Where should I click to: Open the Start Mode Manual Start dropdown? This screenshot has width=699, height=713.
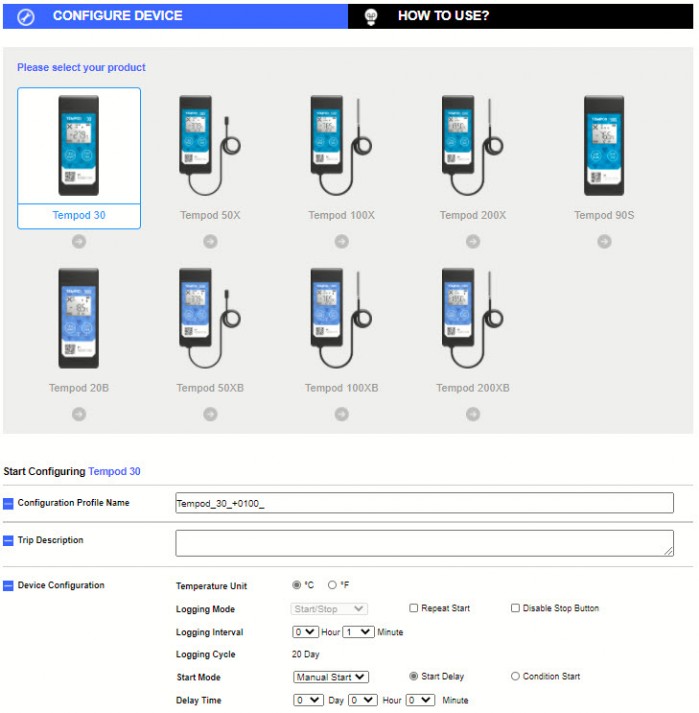pos(331,677)
